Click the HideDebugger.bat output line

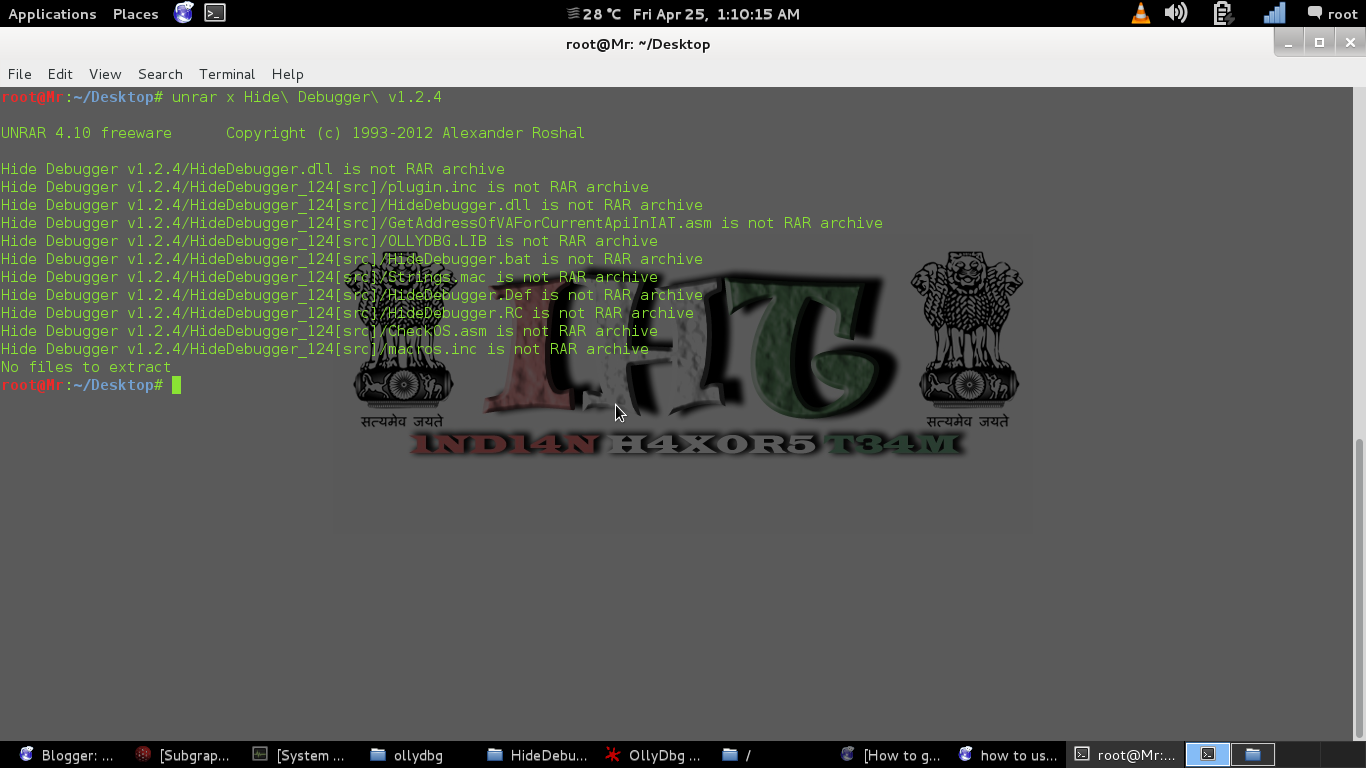click(x=352, y=259)
